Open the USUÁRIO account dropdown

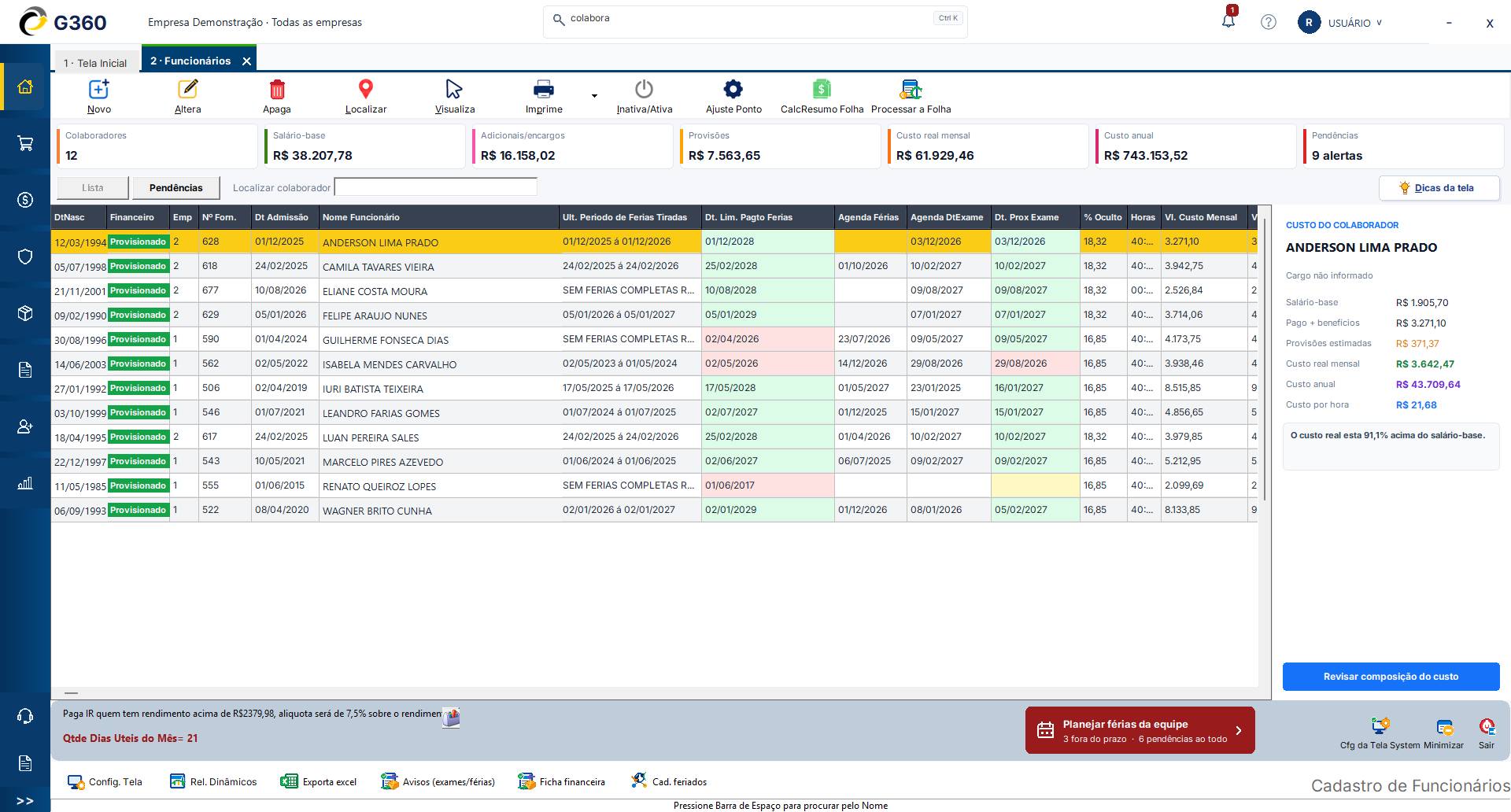pos(1340,23)
